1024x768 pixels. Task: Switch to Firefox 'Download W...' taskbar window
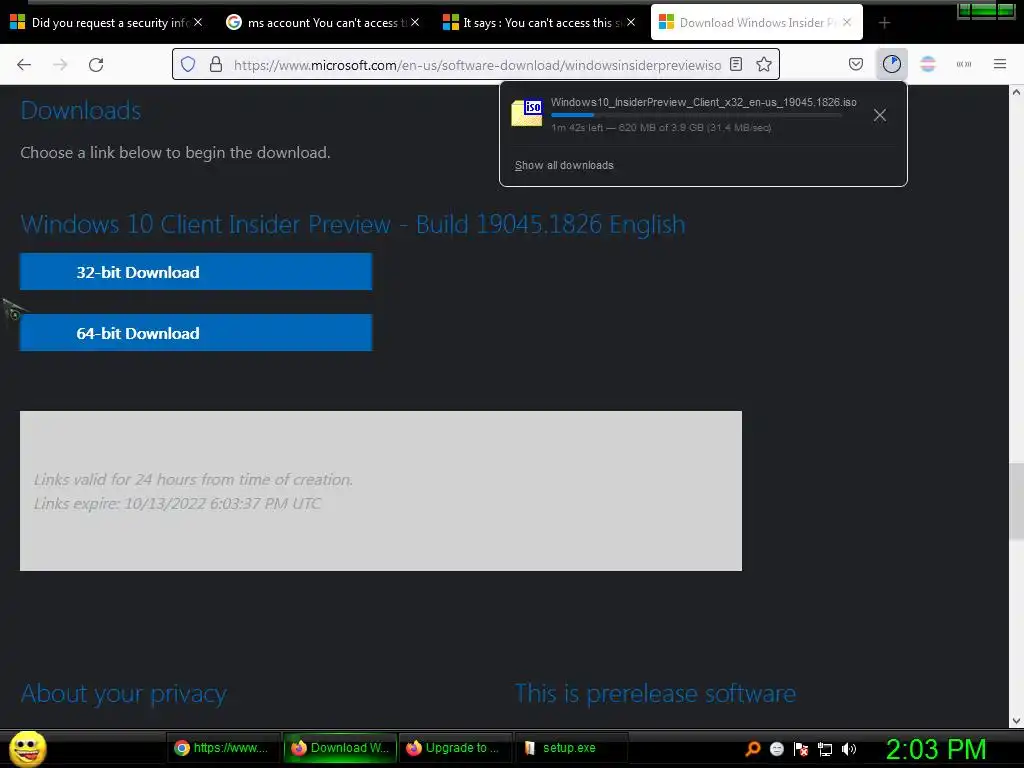[340, 748]
